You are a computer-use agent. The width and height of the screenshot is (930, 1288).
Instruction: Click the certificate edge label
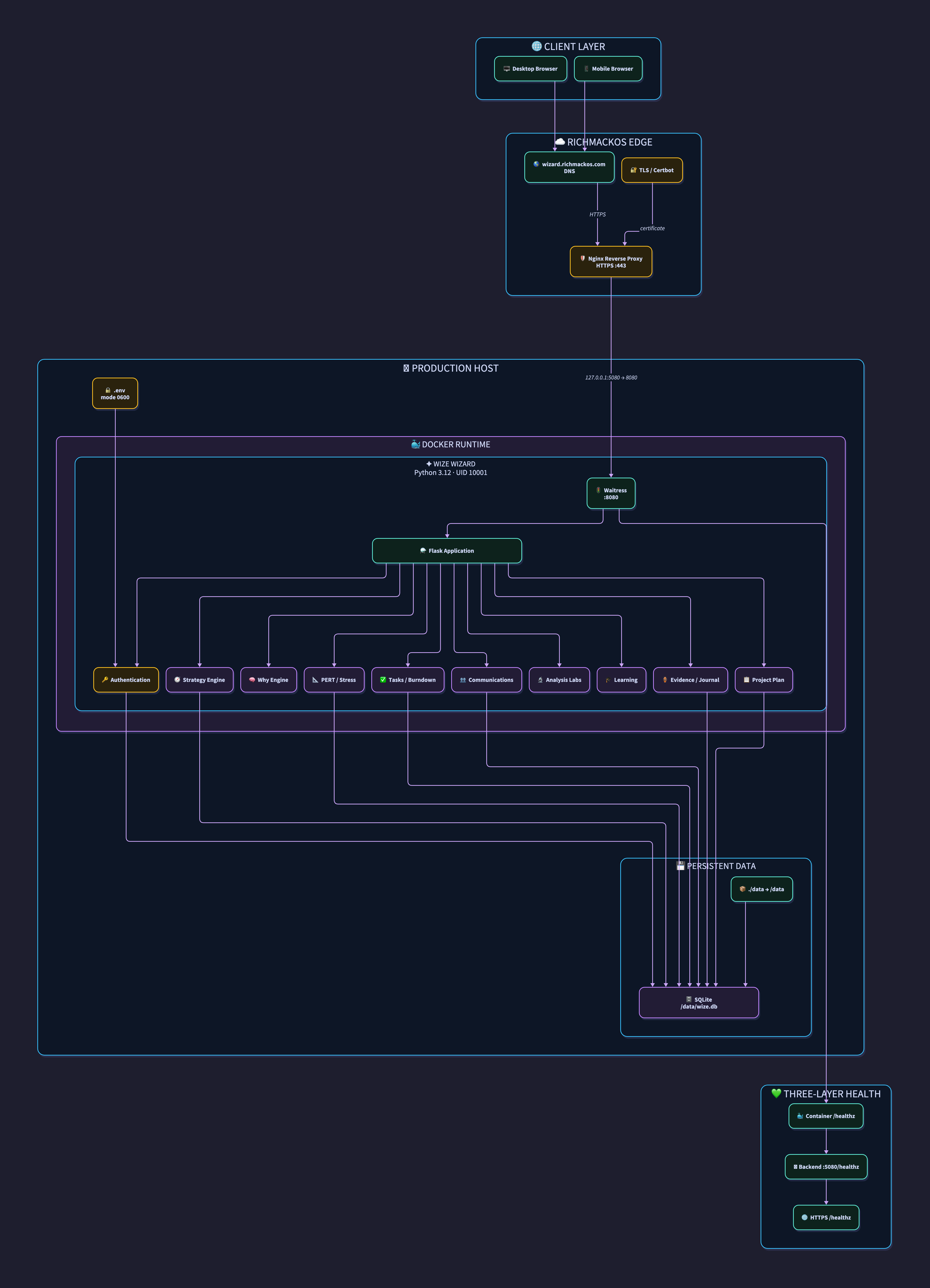click(x=652, y=228)
